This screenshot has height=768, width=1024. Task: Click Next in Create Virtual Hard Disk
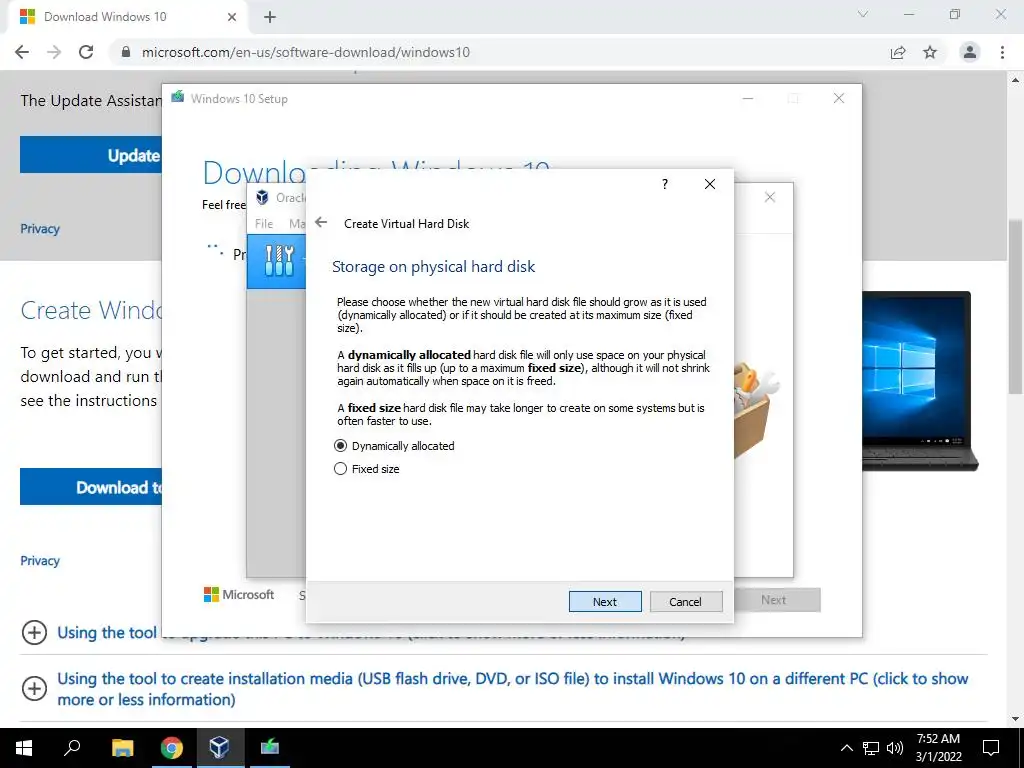605,601
